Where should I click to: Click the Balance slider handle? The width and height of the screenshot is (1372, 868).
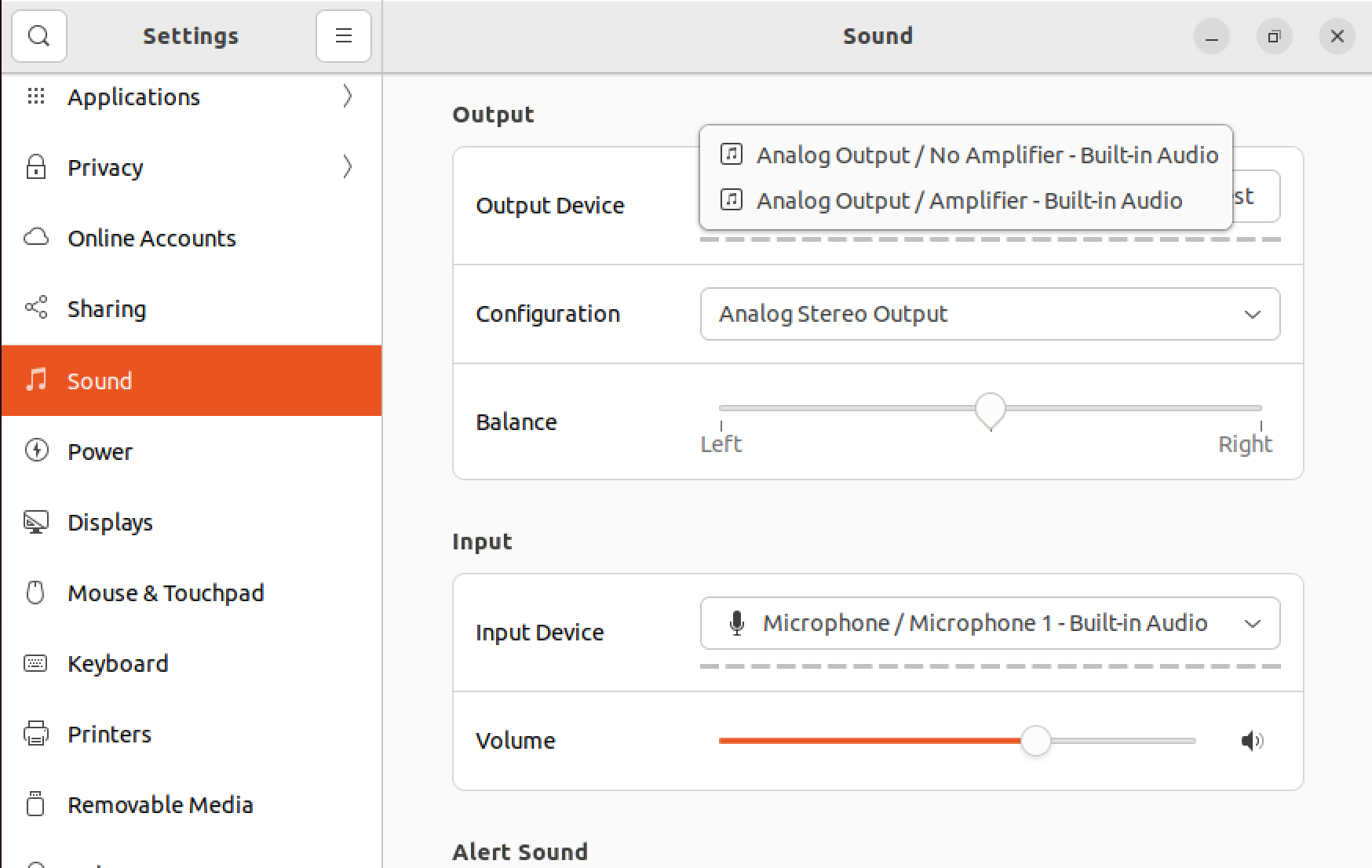pyautogui.click(x=991, y=410)
